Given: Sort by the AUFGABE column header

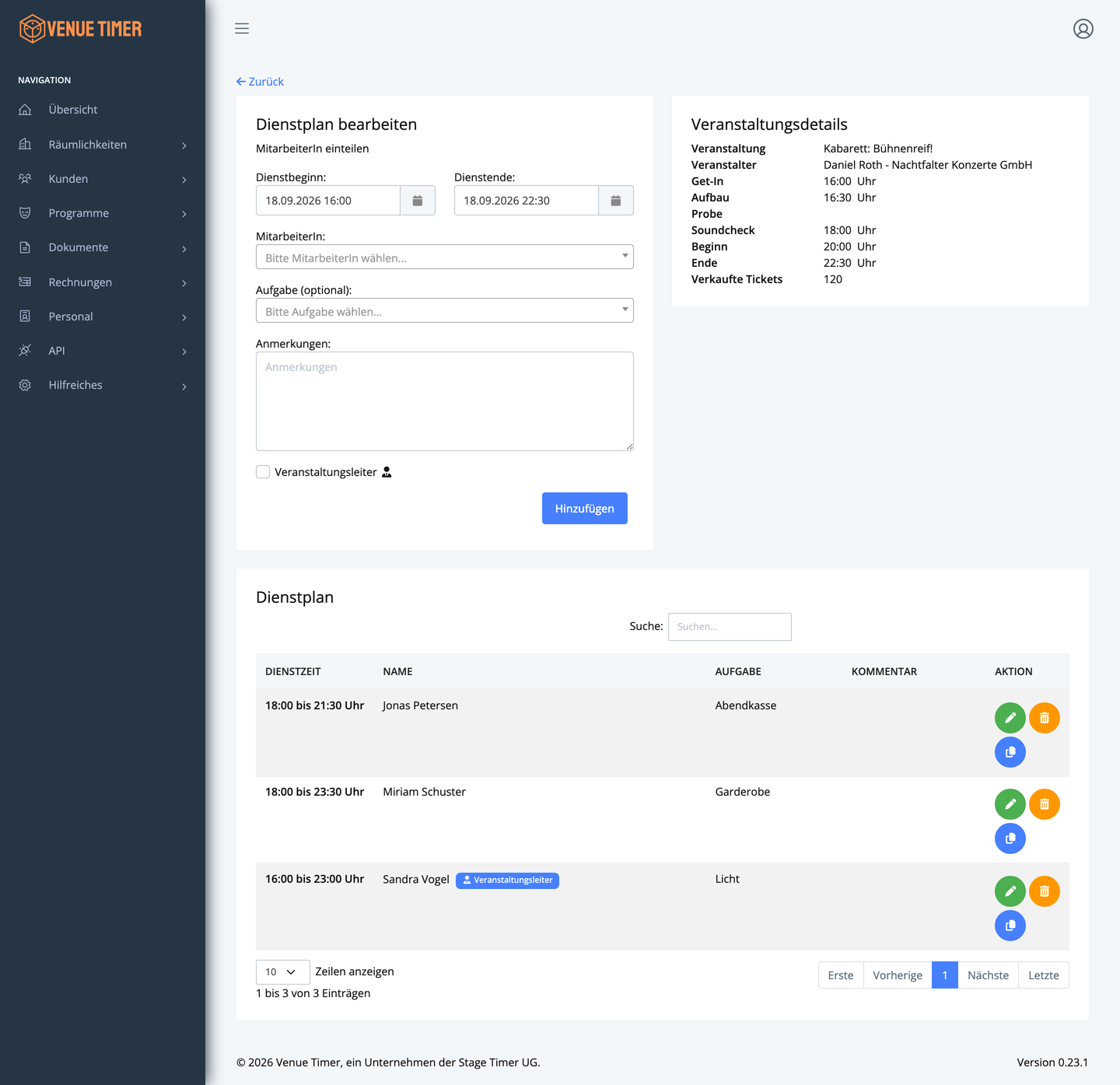Looking at the screenshot, I should 738,671.
